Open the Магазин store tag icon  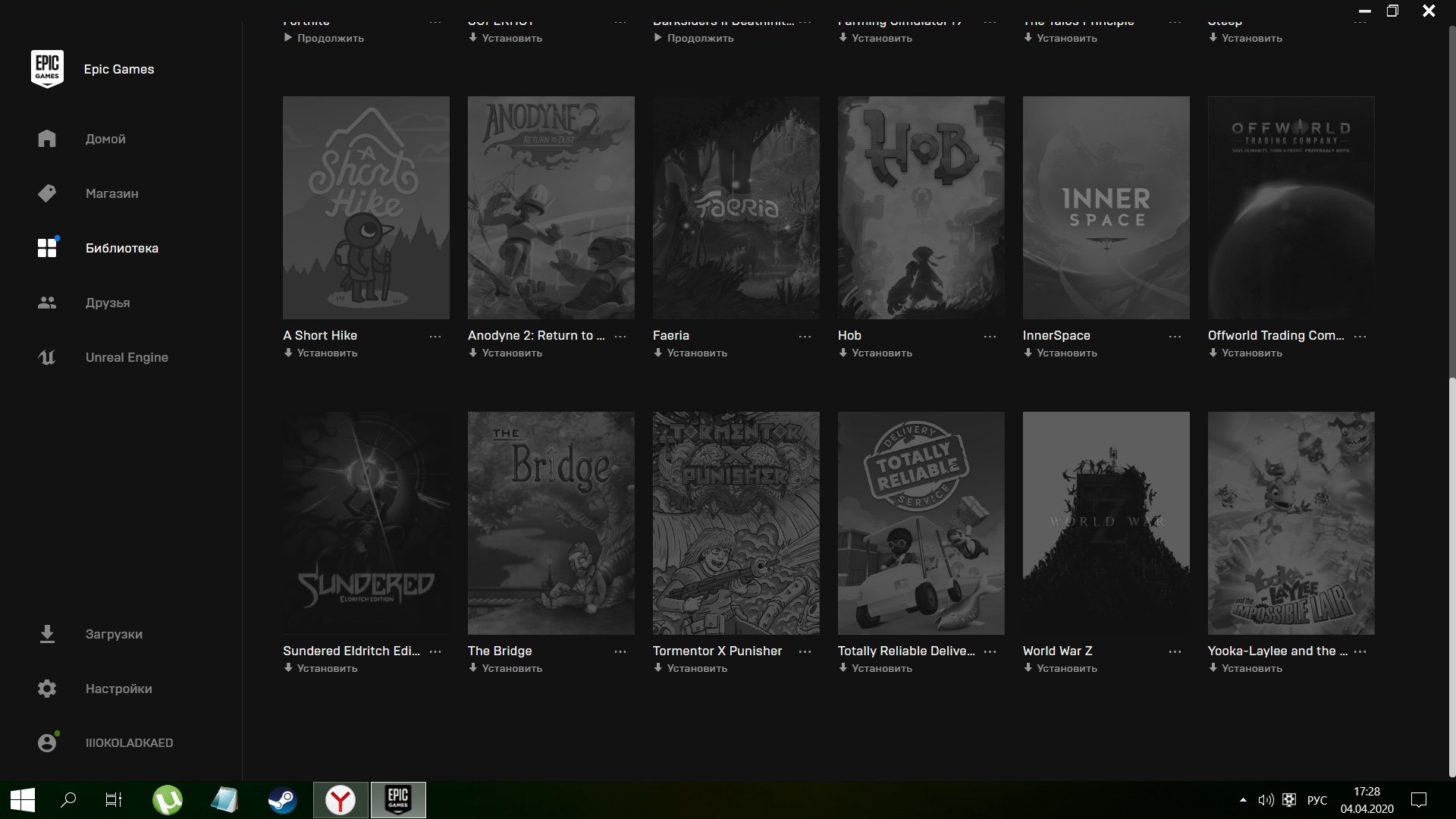pyautogui.click(x=47, y=193)
